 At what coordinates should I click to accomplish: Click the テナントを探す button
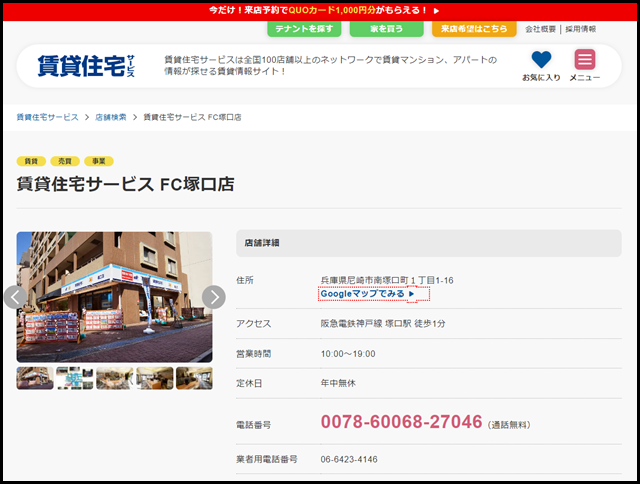[304, 29]
